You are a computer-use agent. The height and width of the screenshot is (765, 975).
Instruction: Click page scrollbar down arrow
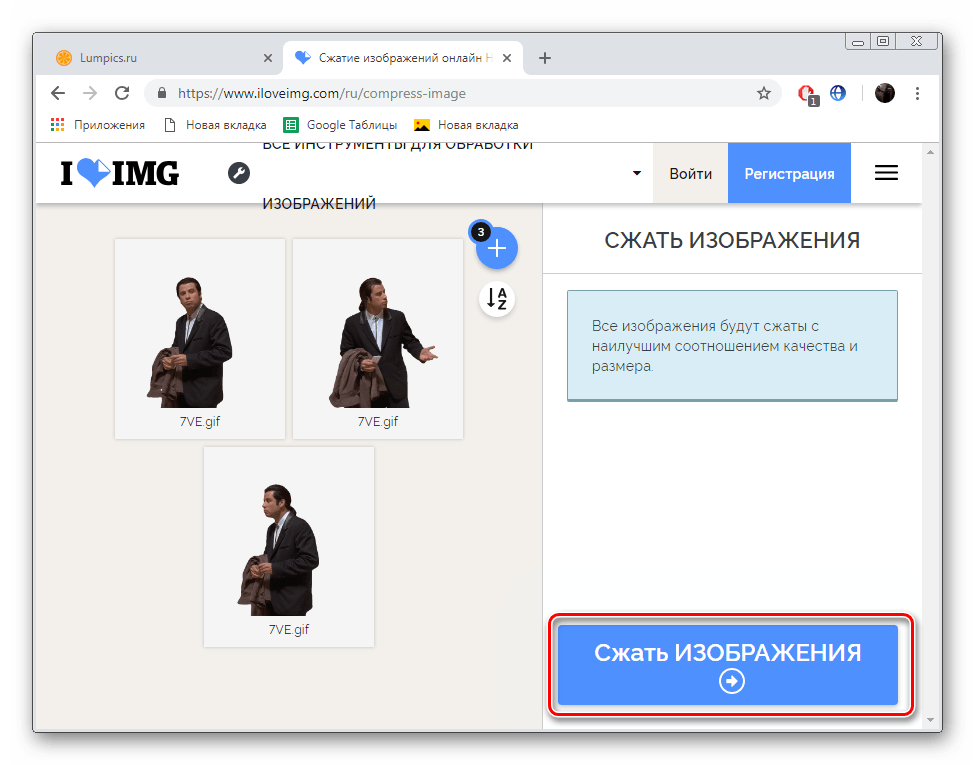[x=930, y=720]
